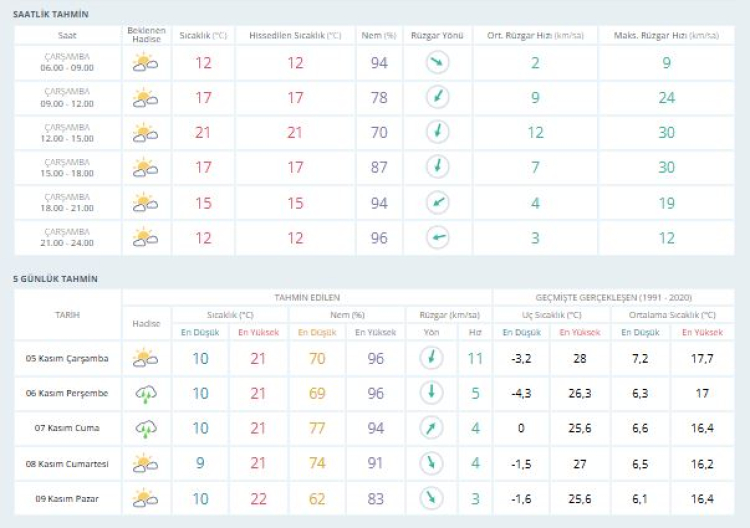The width and height of the screenshot is (750, 528).
Task: Click the Hissedilen Sıcaklık (°C) column header
Action: tap(294, 35)
